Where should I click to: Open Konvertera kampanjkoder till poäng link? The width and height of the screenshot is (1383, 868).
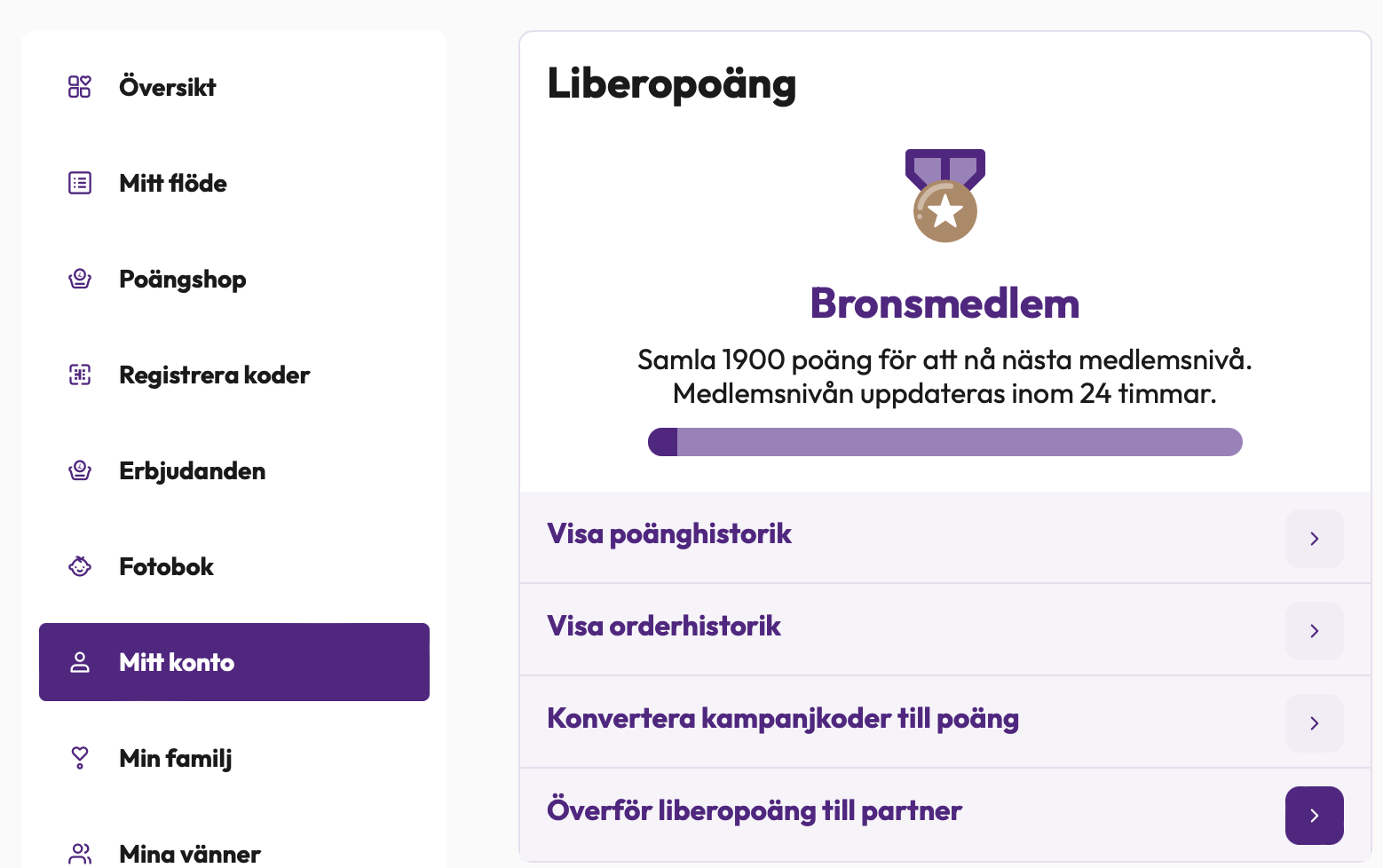coord(783,718)
